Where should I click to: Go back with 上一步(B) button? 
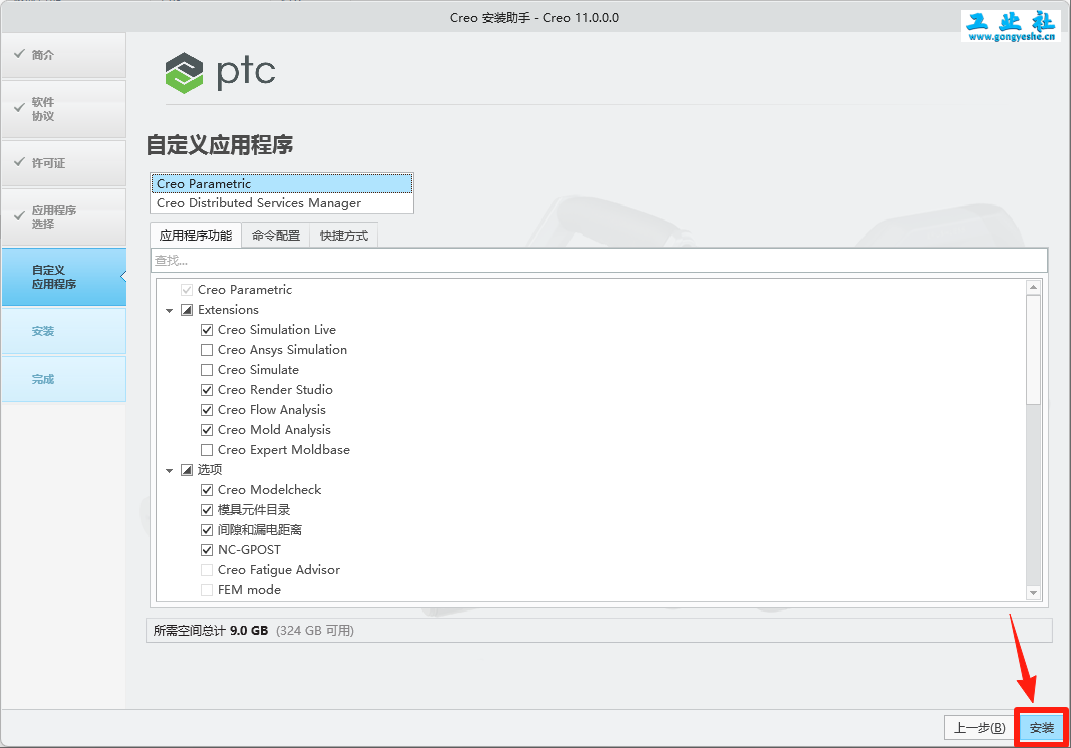(x=979, y=728)
